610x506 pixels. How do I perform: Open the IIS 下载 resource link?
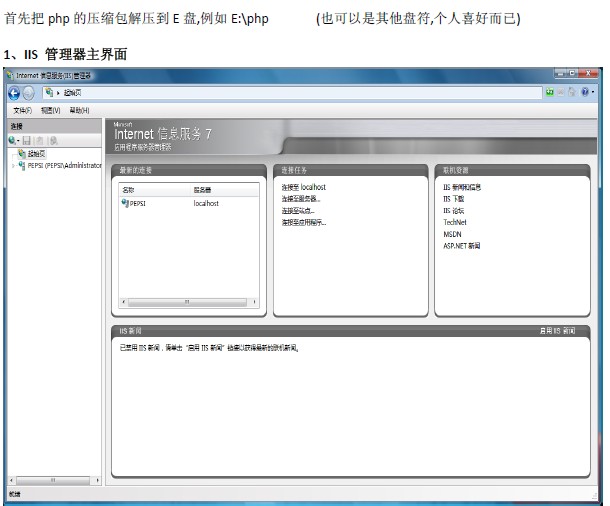453,199
